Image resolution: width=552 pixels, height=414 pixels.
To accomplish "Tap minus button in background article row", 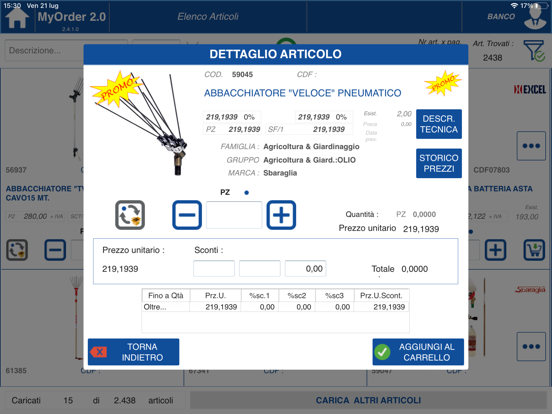I will click(x=55, y=250).
